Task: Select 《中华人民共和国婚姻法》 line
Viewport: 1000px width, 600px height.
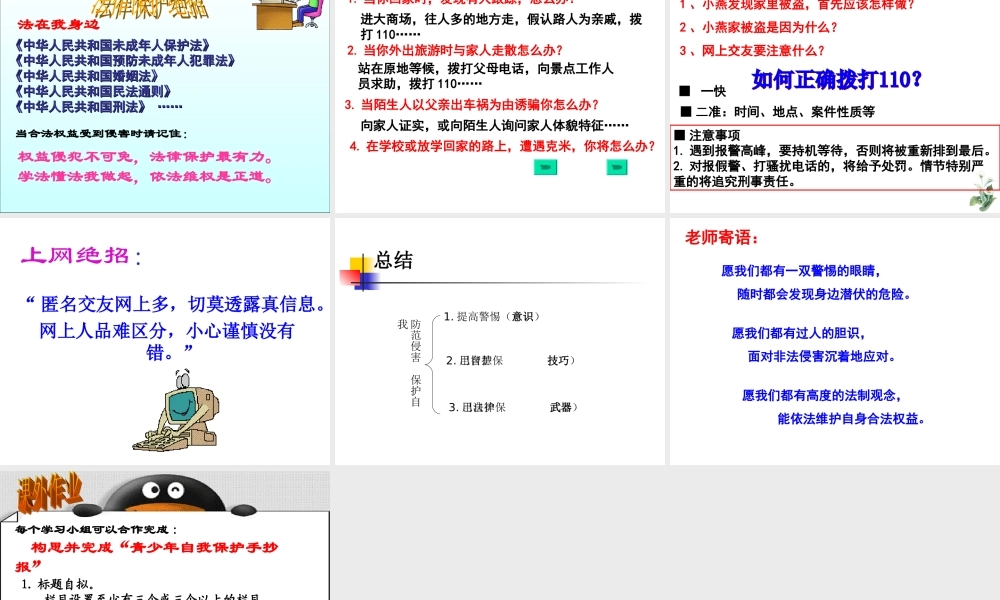Action: (x=87, y=76)
